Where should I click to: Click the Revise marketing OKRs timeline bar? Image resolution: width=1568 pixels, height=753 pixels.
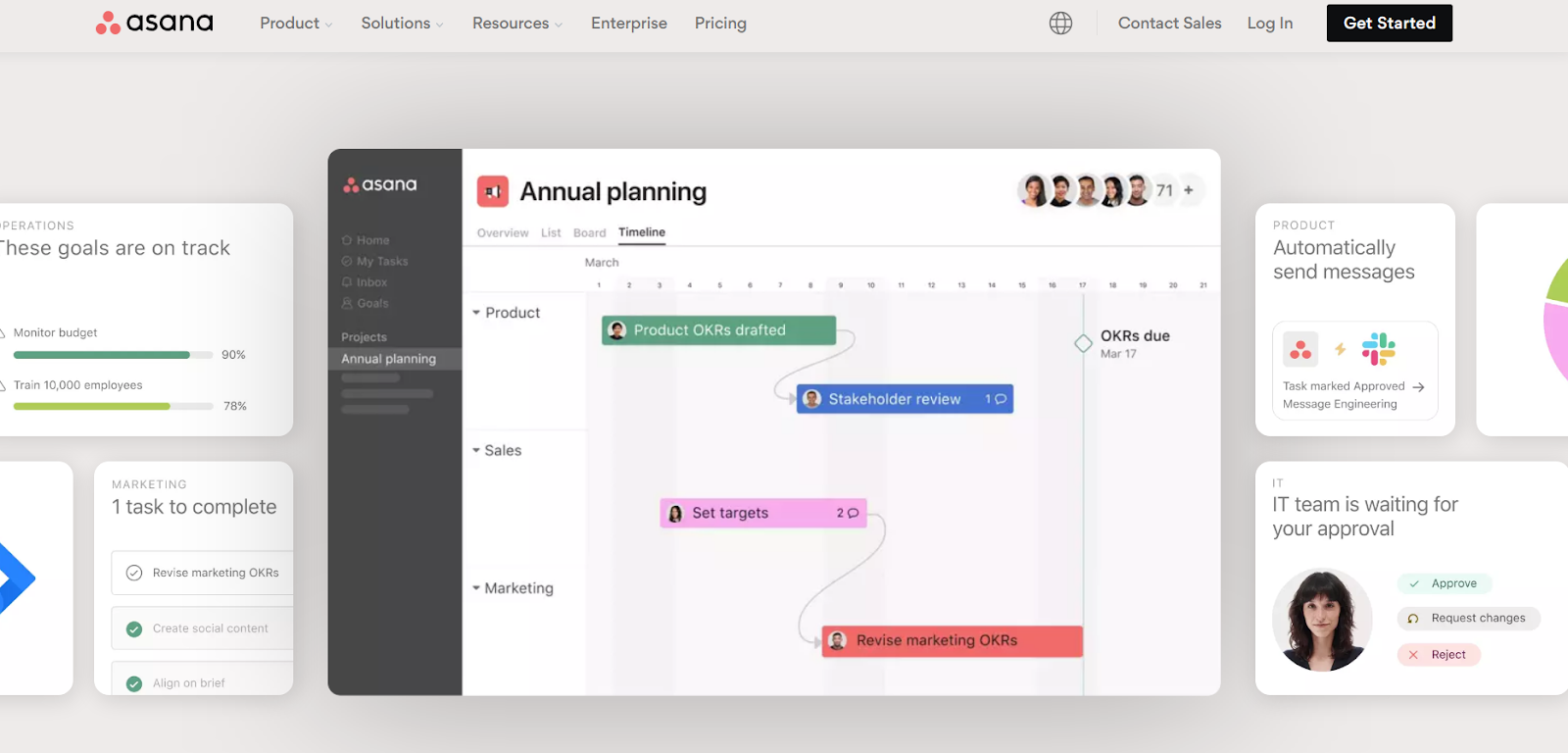(x=953, y=640)
